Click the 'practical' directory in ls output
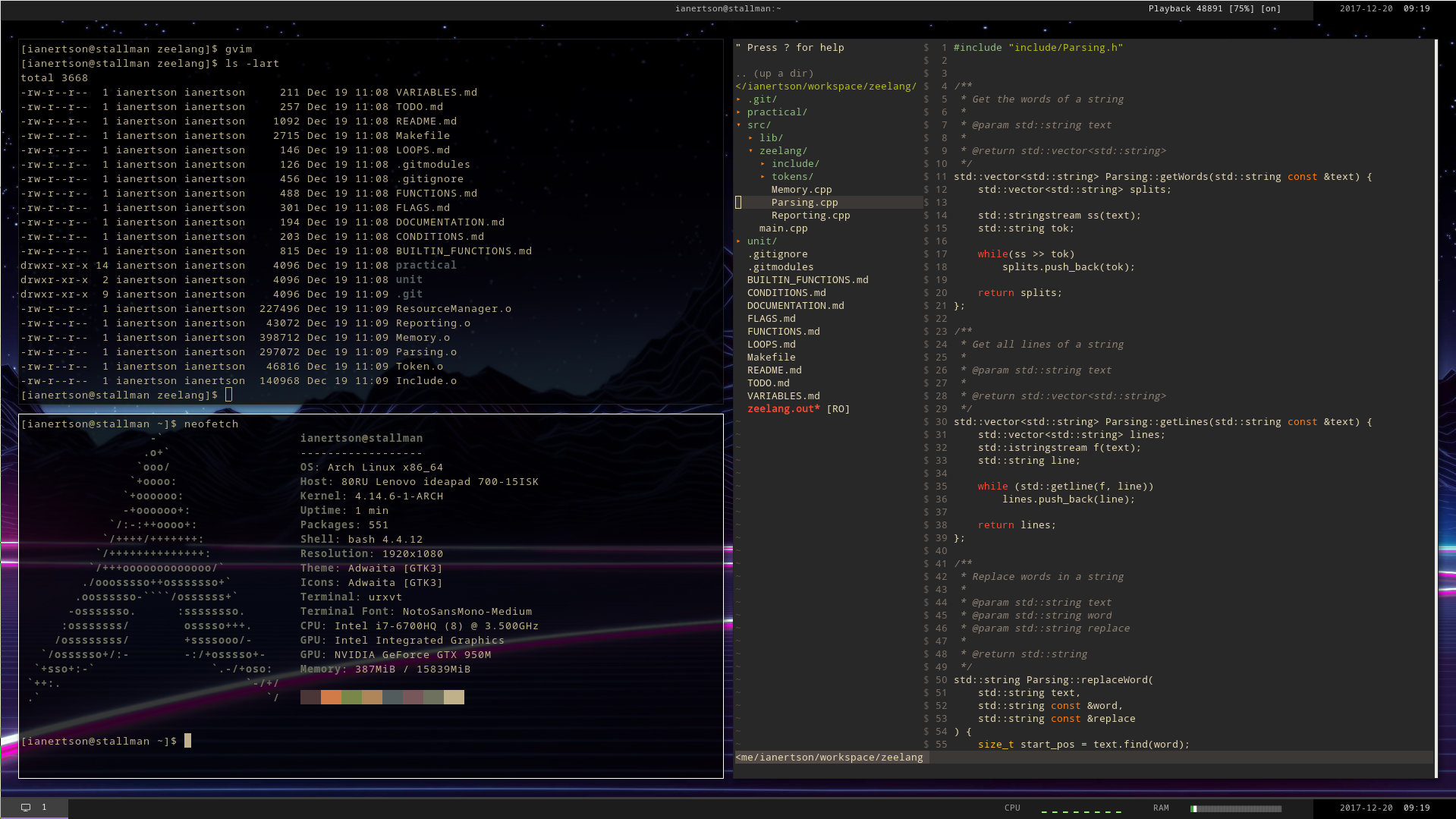The width and height of the screenshot is (1456, 819). (426, 266)
